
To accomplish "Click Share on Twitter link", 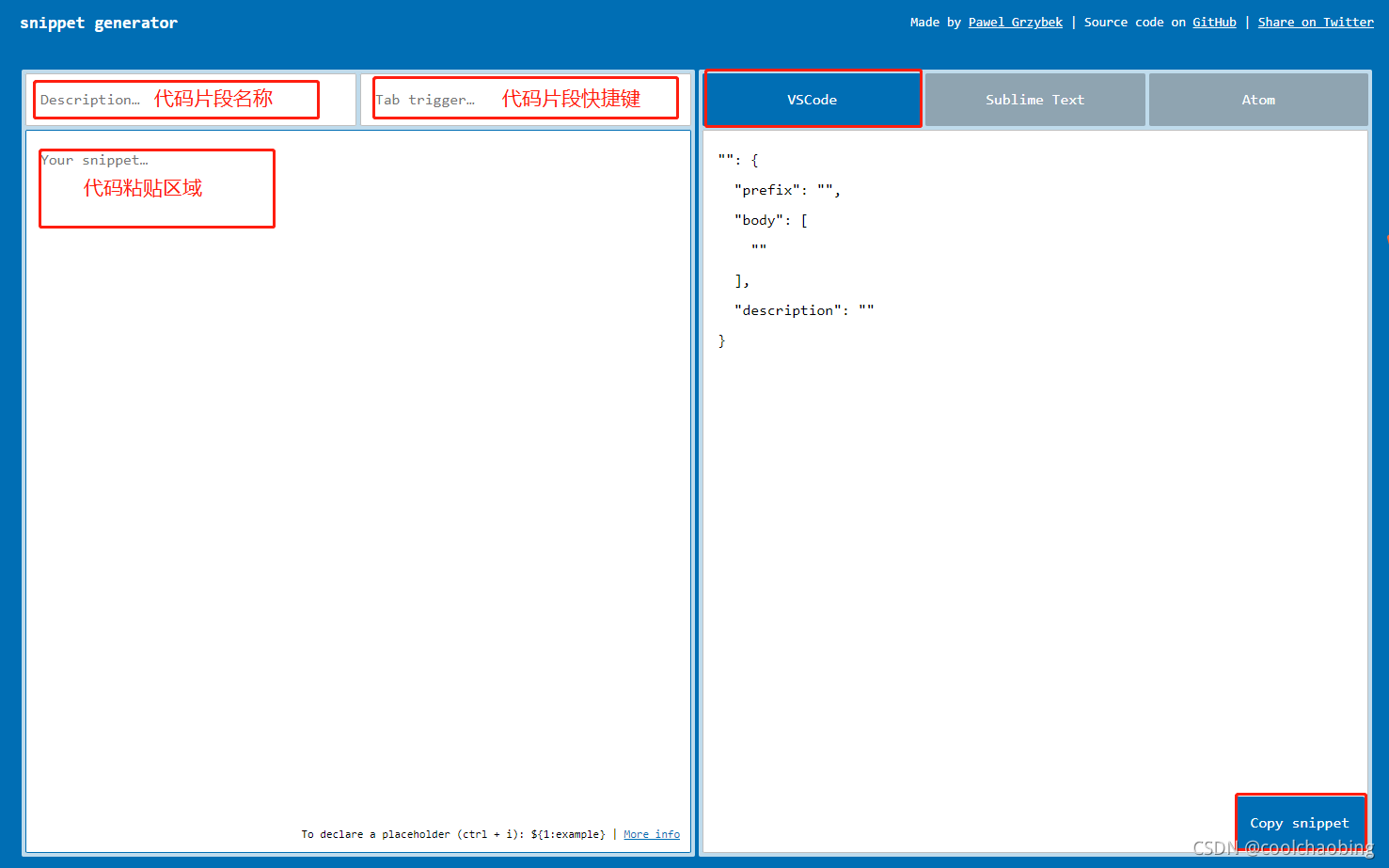I will (x=1316, y=23).
